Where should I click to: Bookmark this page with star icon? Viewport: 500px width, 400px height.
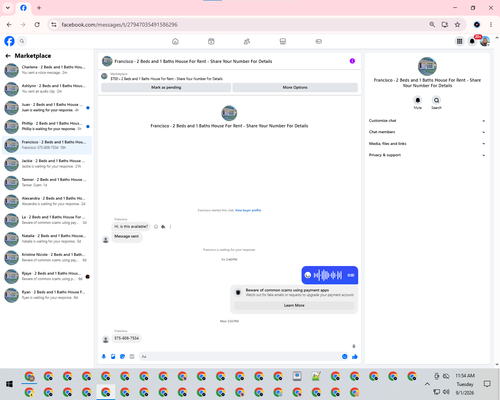click(457, 25)
